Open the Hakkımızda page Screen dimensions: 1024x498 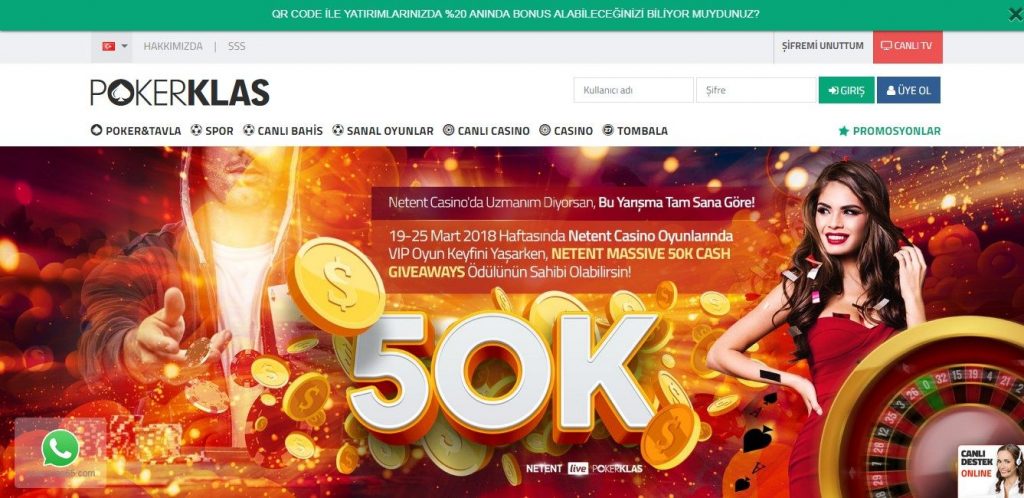pyautogui.click(x=173, y=46)
